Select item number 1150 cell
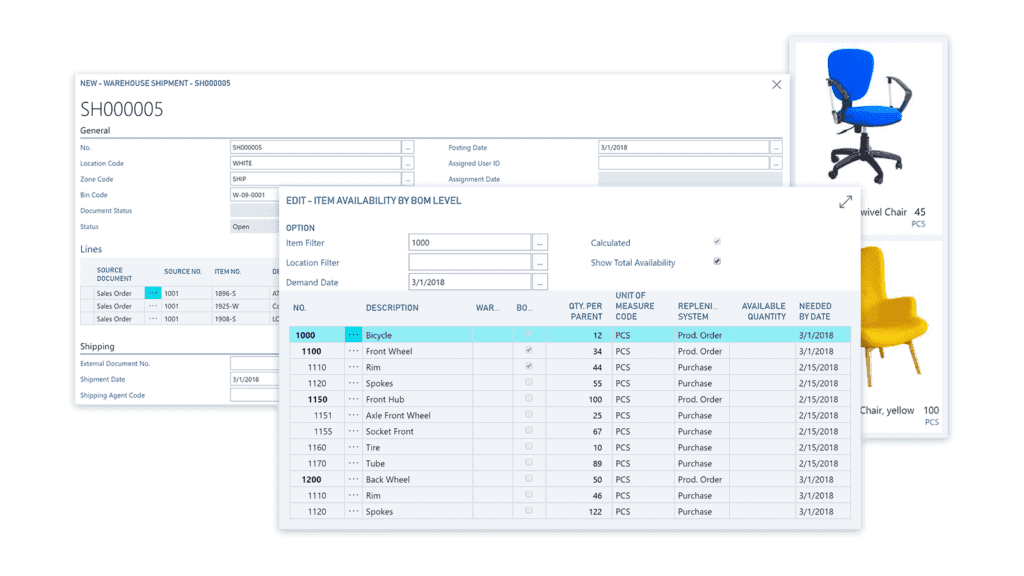Viewport: 1024px width, 576px height. [x=317, y=399]
